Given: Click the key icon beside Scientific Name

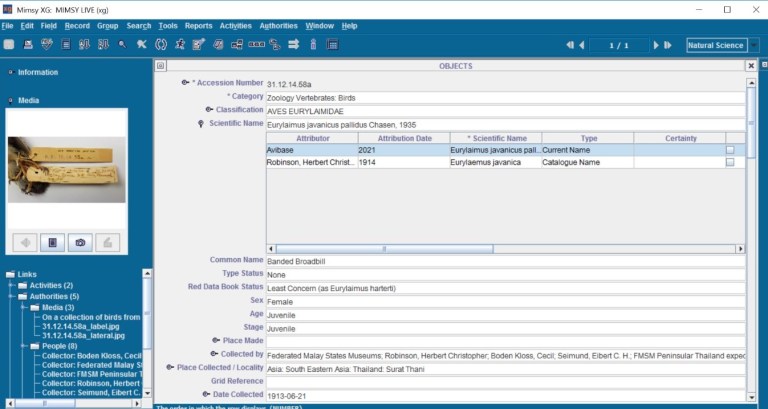Looking at the screenshot, I should coord(200,124).
